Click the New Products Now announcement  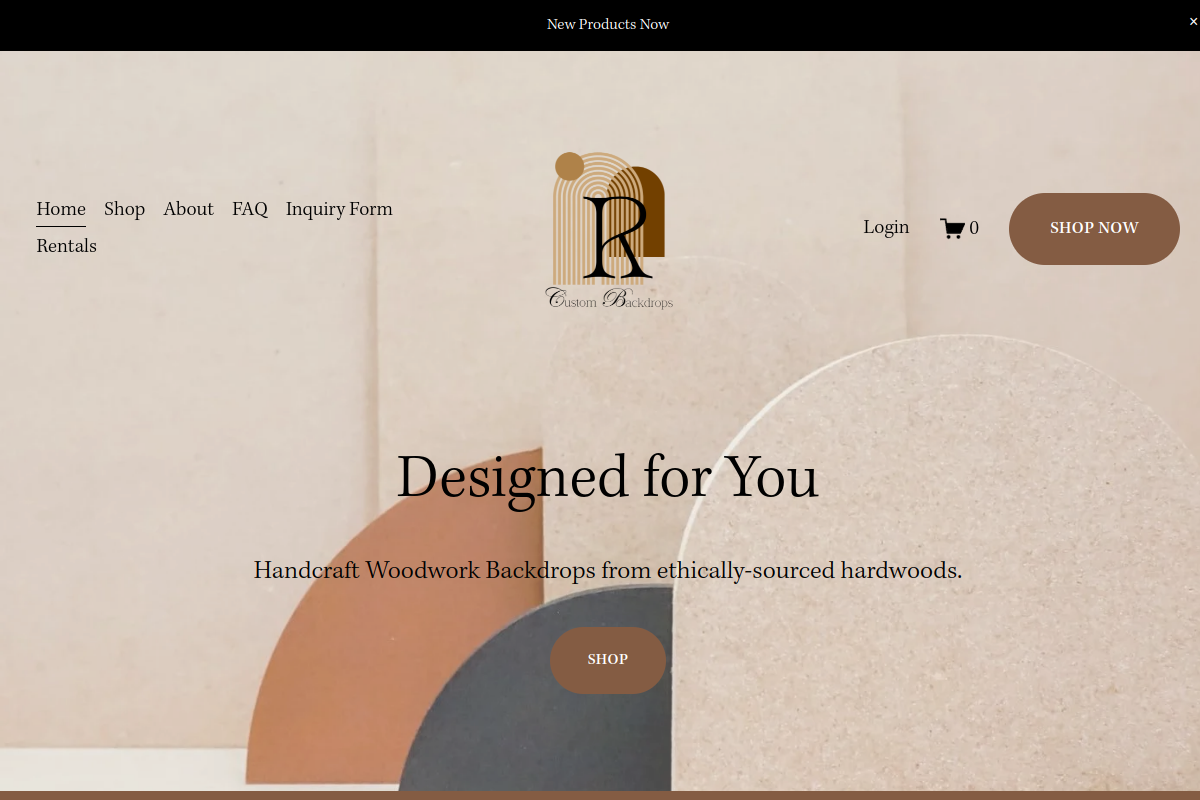coord(608,24)
